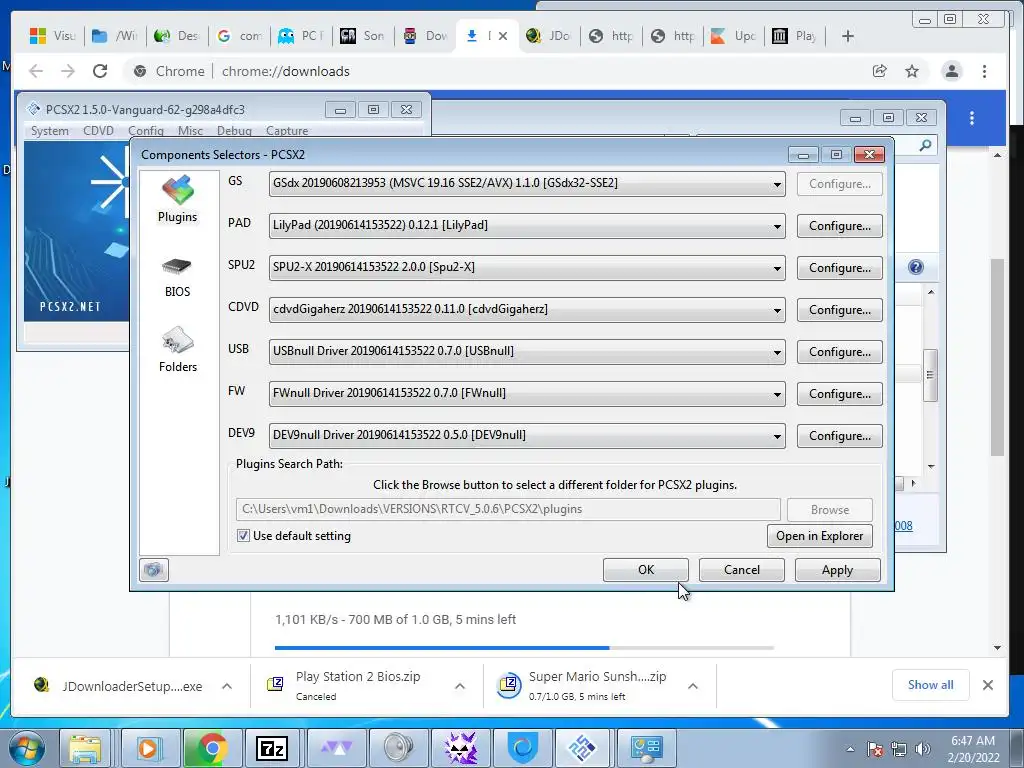Click the taskbar clock and date

[972, 749]
